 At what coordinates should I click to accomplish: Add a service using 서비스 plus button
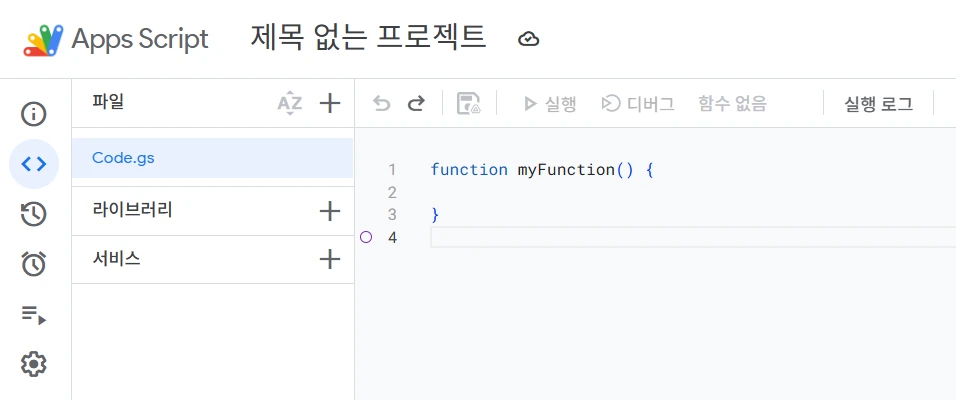[329, 260]
